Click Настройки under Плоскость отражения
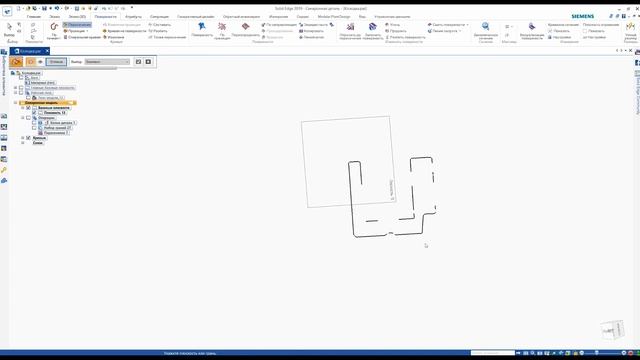 point(594,37)
